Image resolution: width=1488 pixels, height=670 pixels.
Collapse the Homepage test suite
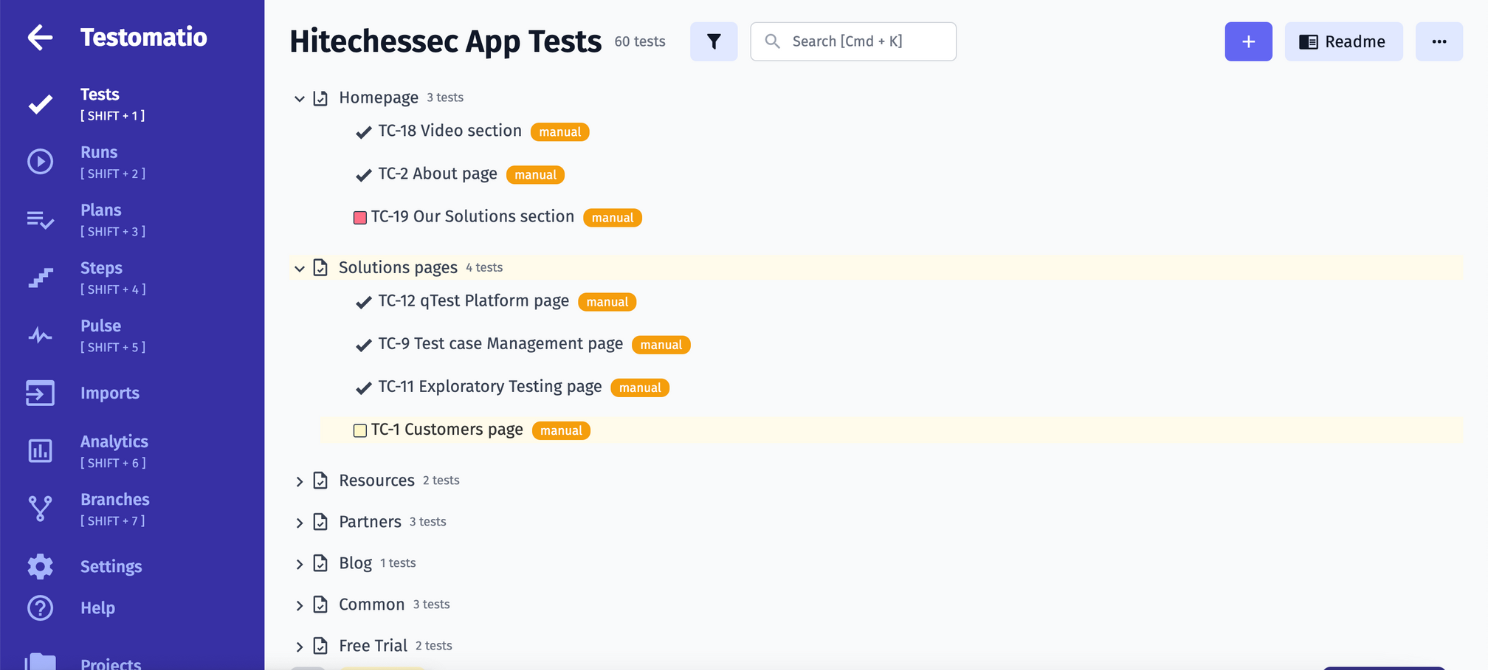point(299,98)
